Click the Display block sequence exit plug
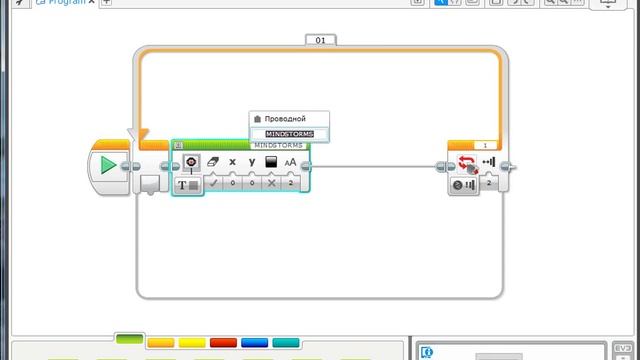This screenshot has width=640, height=360. [x=305, y=166]
